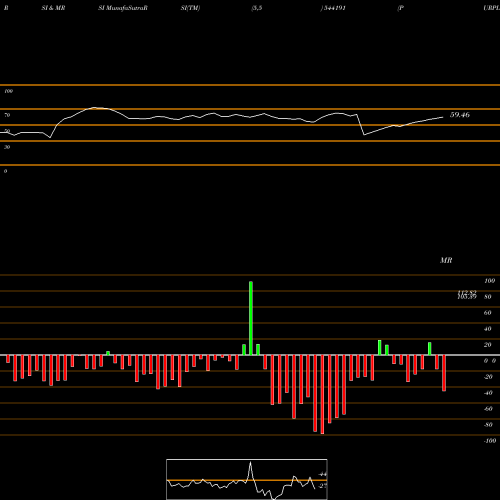Click the SI & MR header text
The width and height of the screenshot is (500, 500).
53,8
